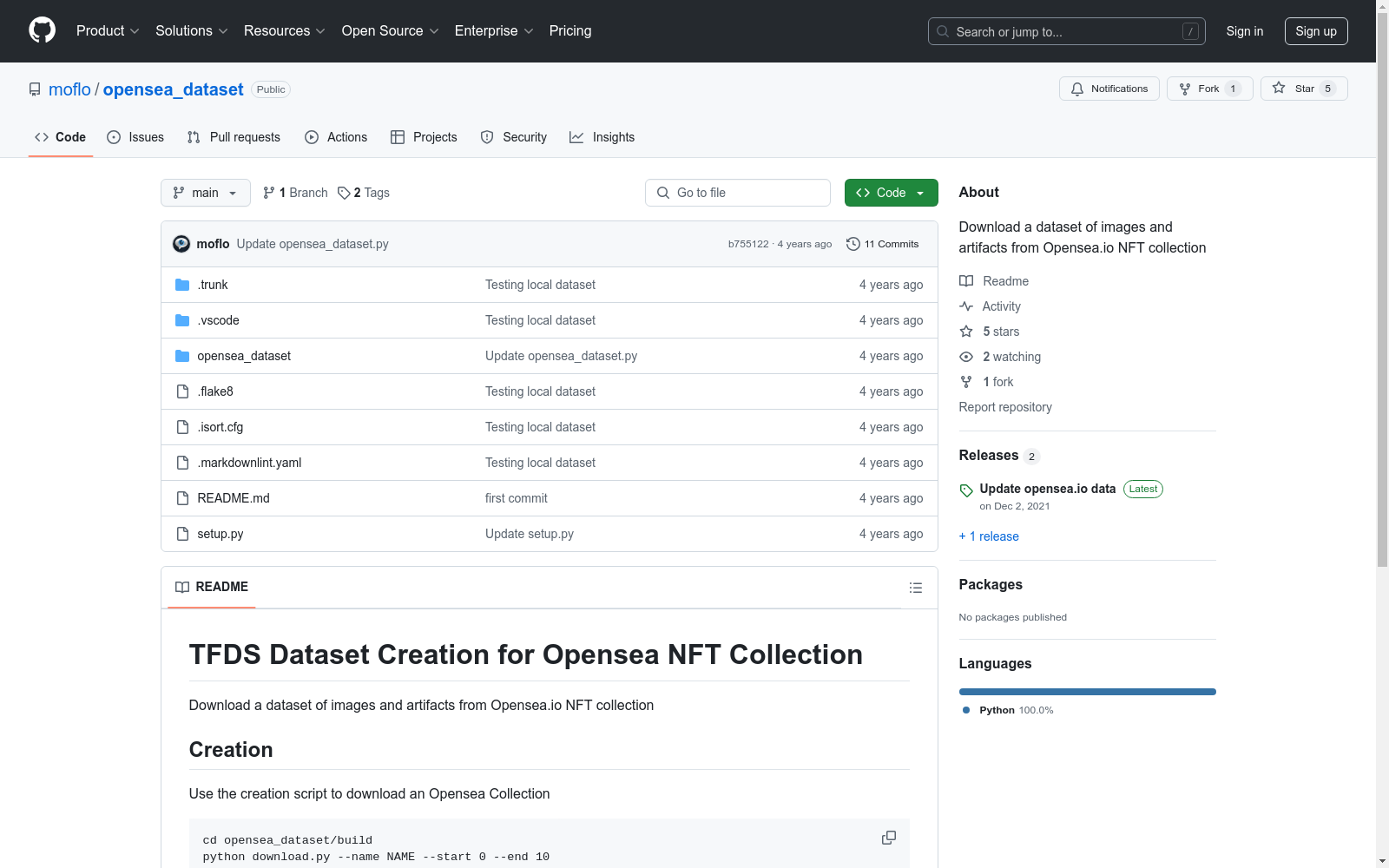Focus the Go to file input

point(738,193)
